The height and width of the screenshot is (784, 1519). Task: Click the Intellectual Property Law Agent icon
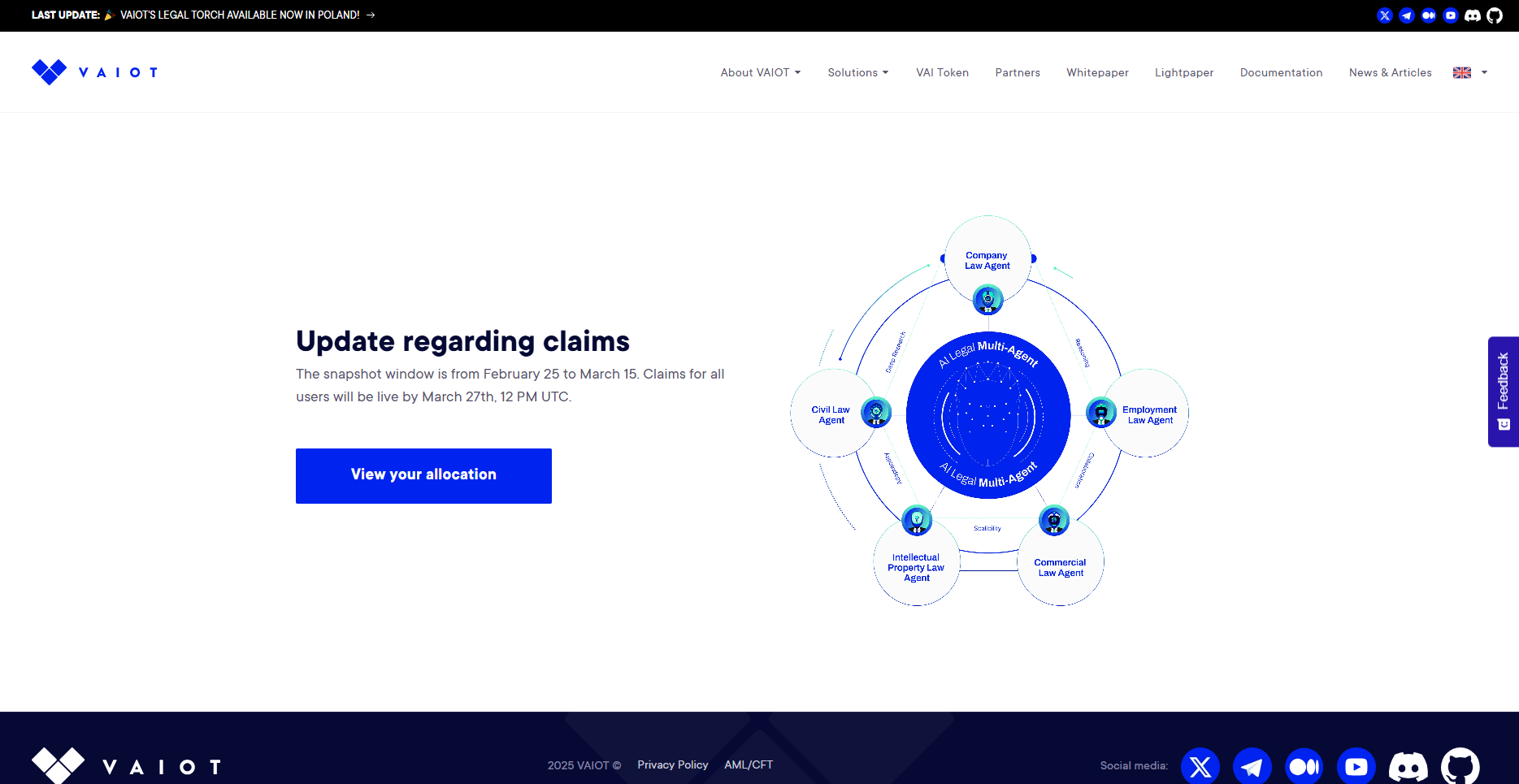pos(917,520)
